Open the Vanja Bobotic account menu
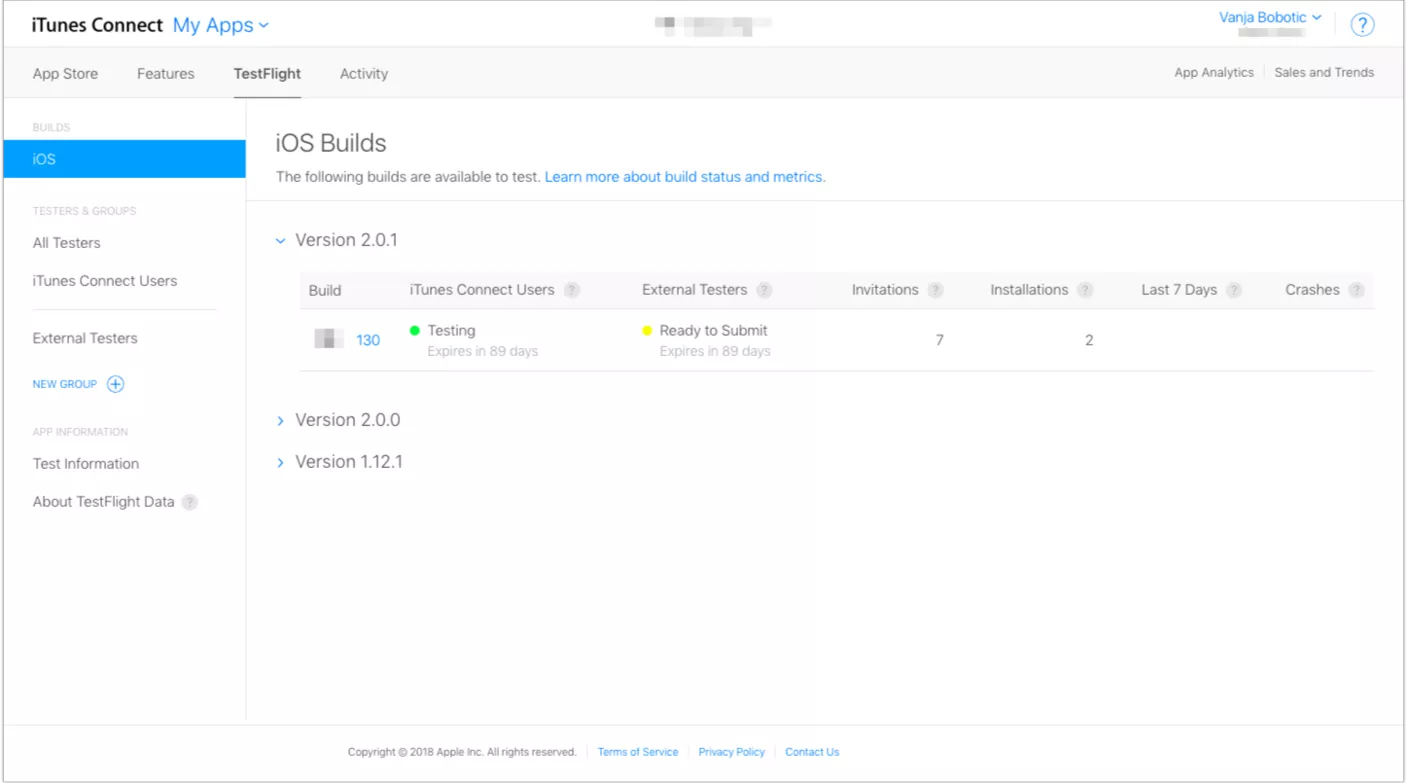Viewport: 1410px width, 783px height. click(1270, 17)
